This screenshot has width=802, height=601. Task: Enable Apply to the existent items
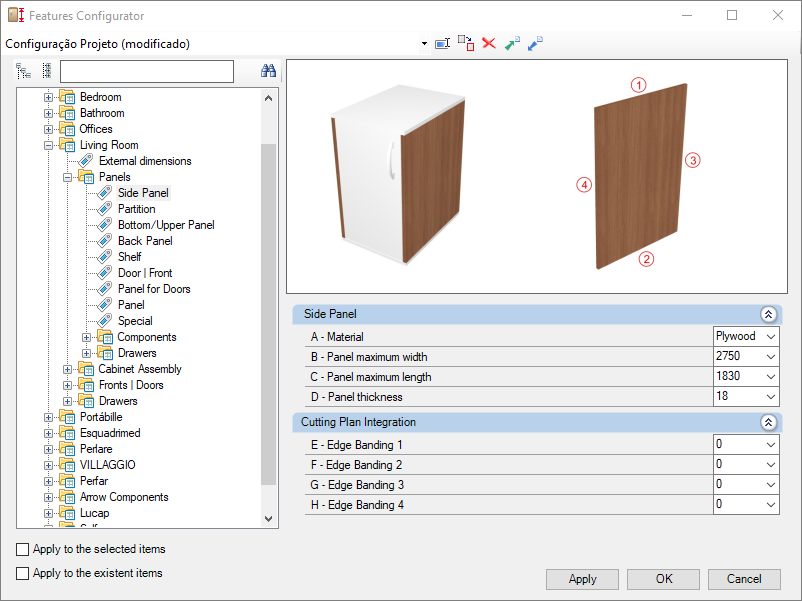pyautogui.click(x=23, y=573)
